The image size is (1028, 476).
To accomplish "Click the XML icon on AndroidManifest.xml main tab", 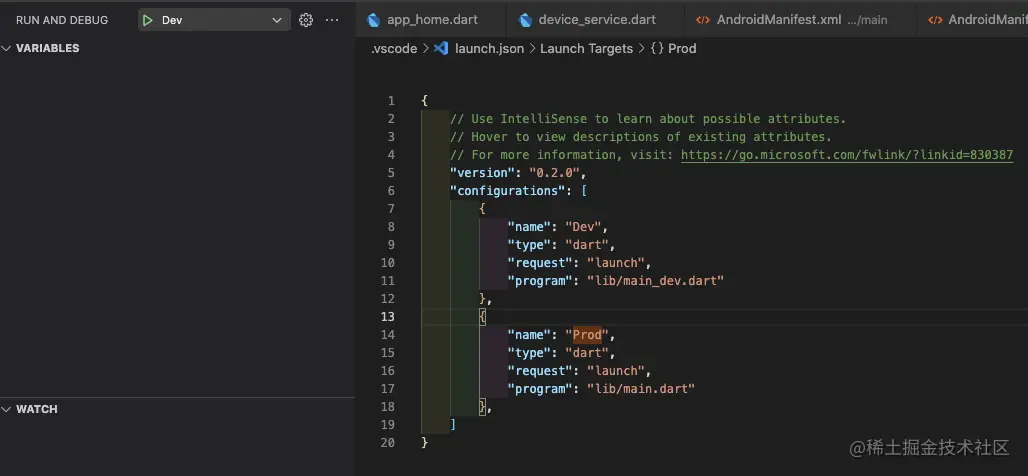I will pyautogui.click(x=703, y=20).
